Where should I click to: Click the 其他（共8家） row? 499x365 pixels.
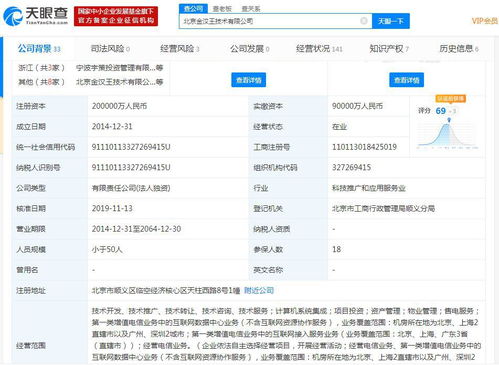point(91,82)
